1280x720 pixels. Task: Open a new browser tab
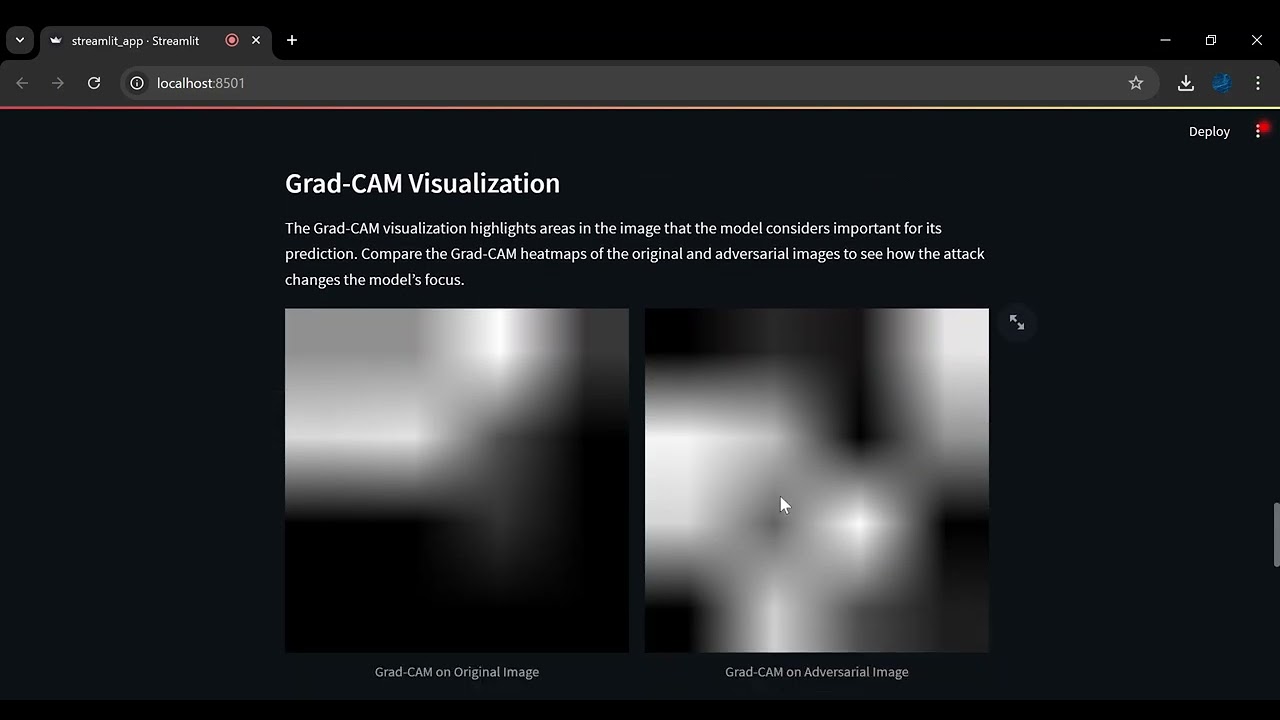(x=292, y=40)
